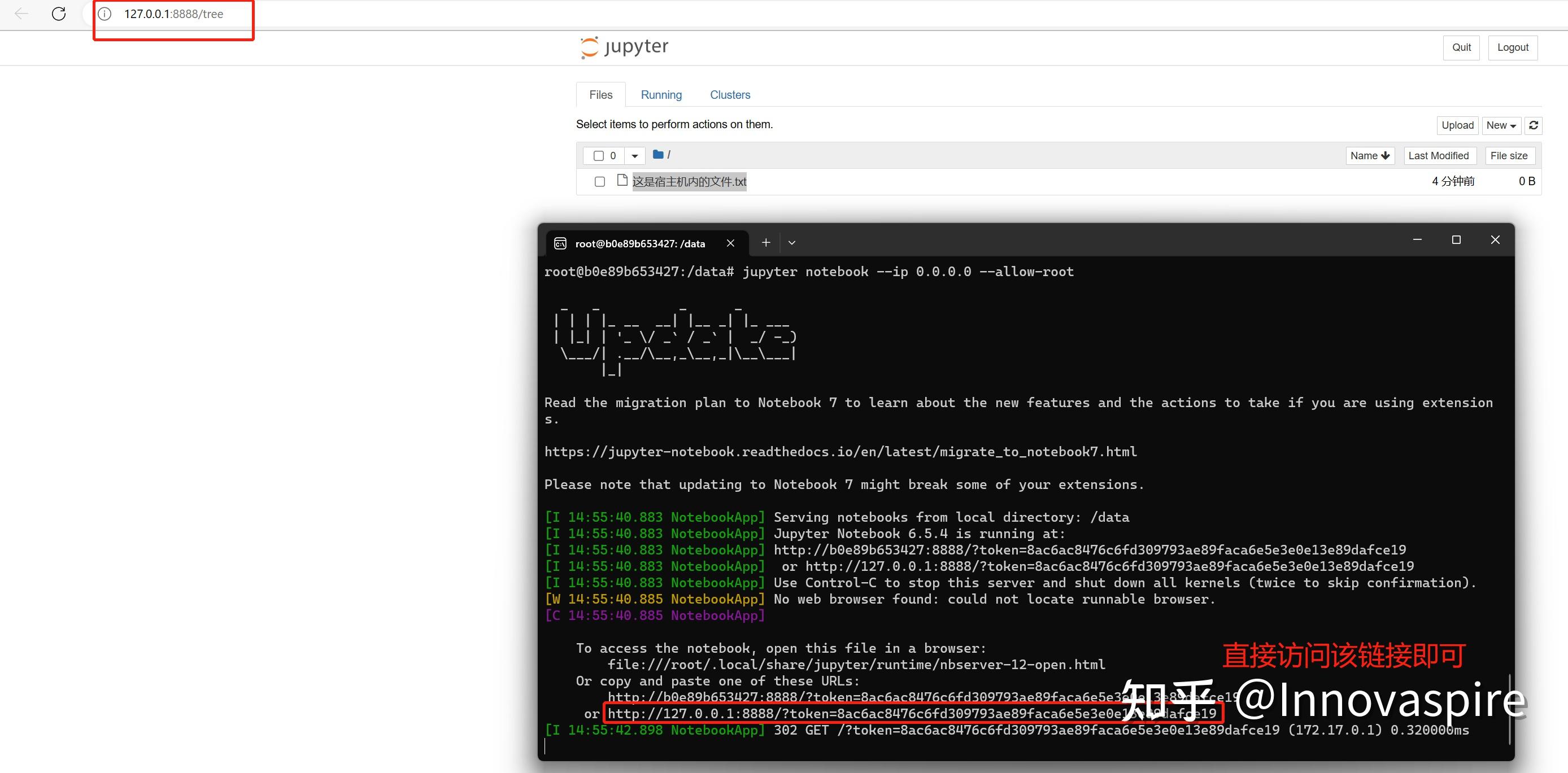Click the terminal tab icon
This screenshot has height=773, width=1568.
pyautogui.click(x=560, y=243)
